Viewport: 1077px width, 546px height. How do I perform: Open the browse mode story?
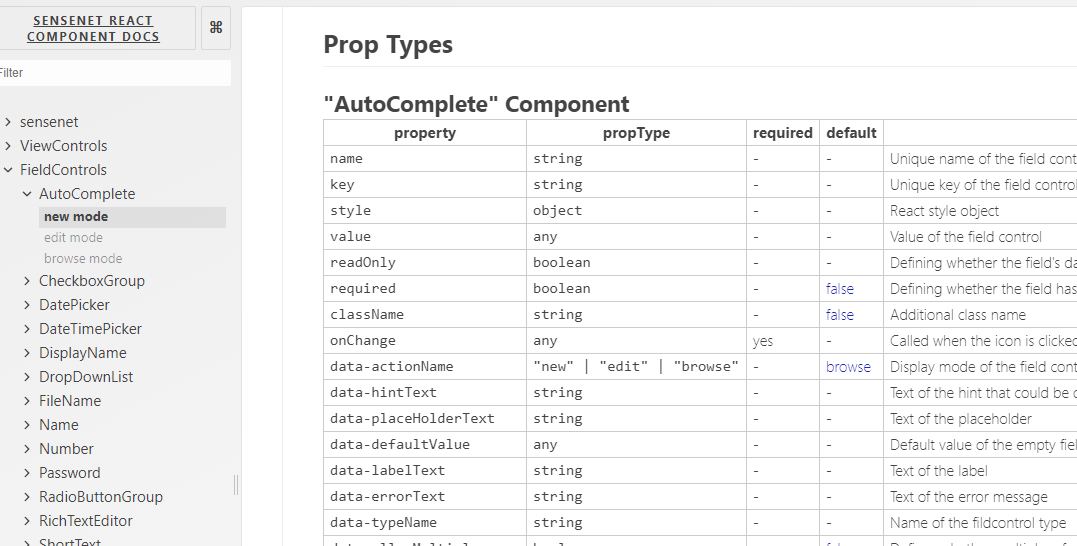coord(83,259)
